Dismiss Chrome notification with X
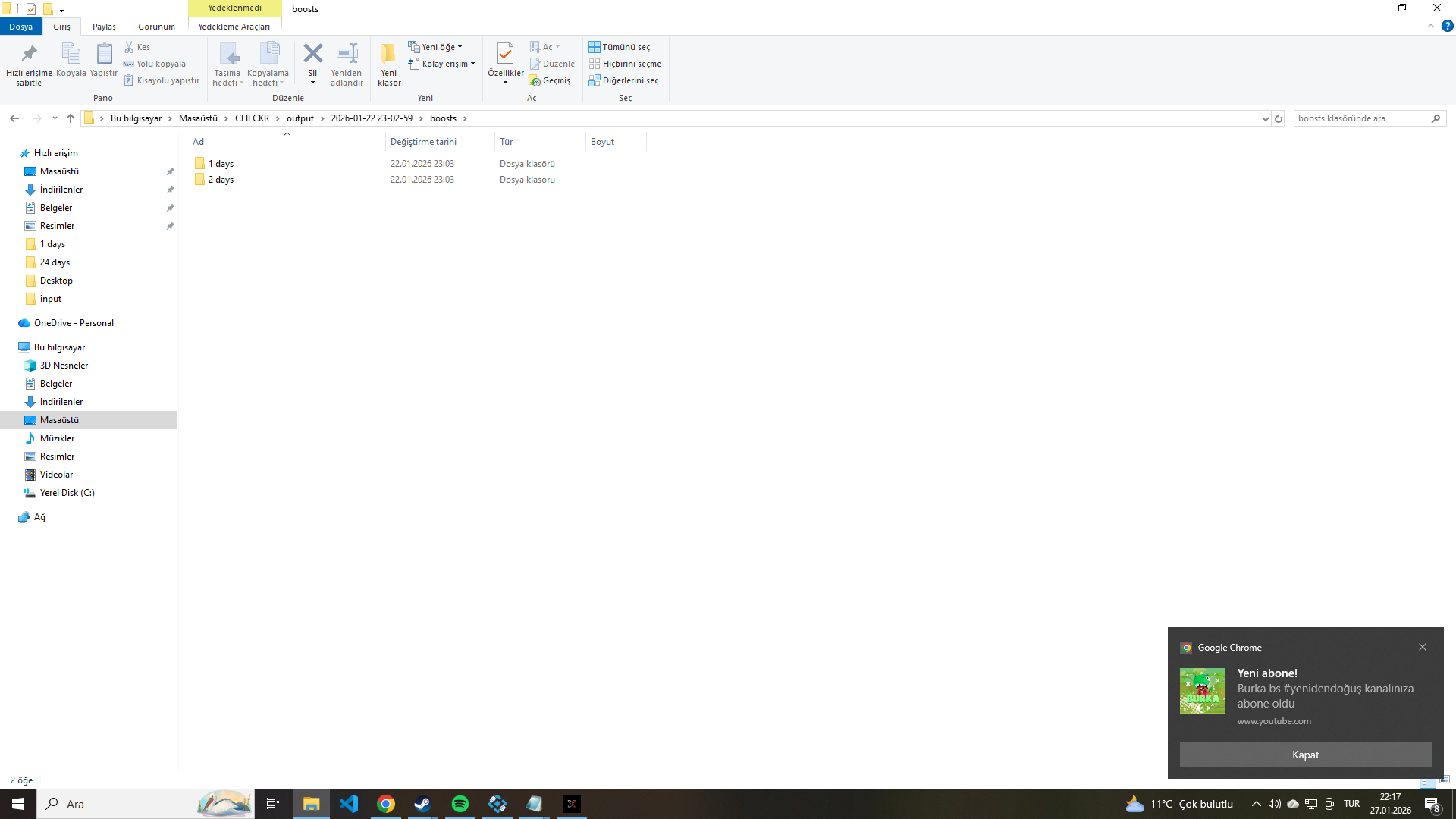Image resolution: width=1456 pixels, height=819 pixels. [1423, 647]
